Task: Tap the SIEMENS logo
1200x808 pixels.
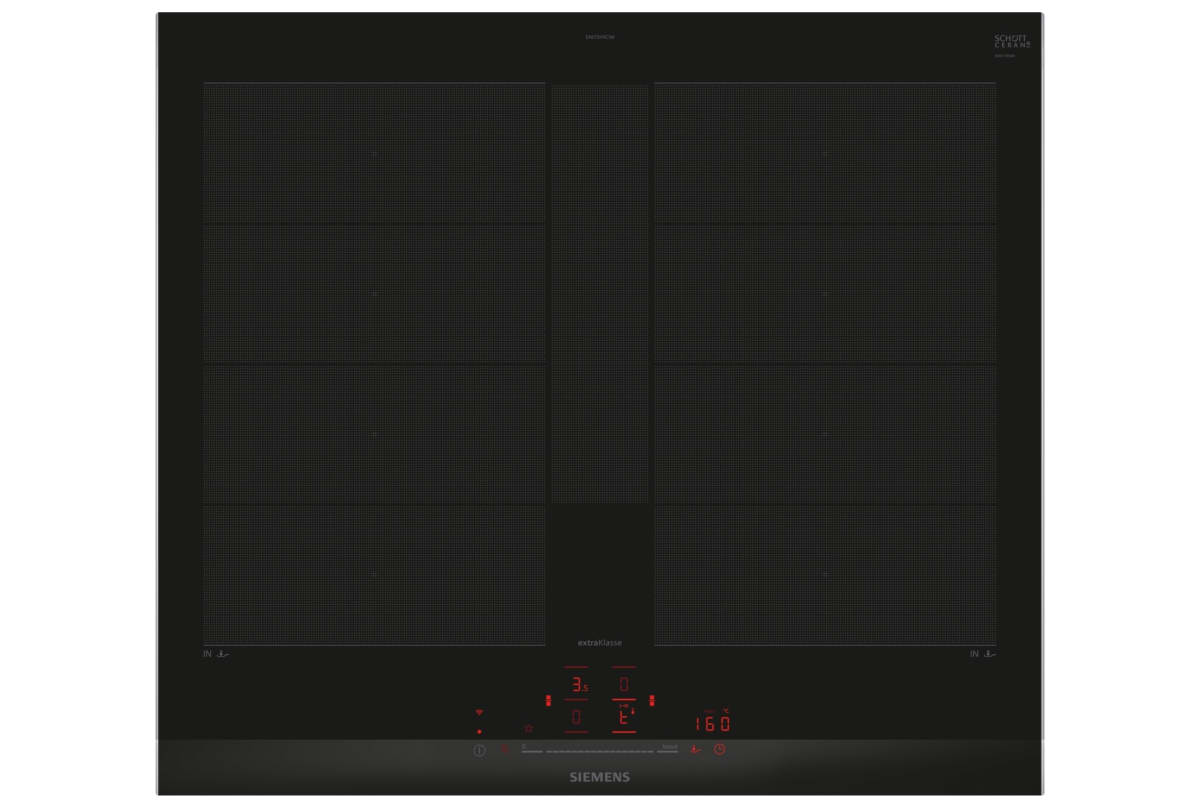Action: pos(600,777)
